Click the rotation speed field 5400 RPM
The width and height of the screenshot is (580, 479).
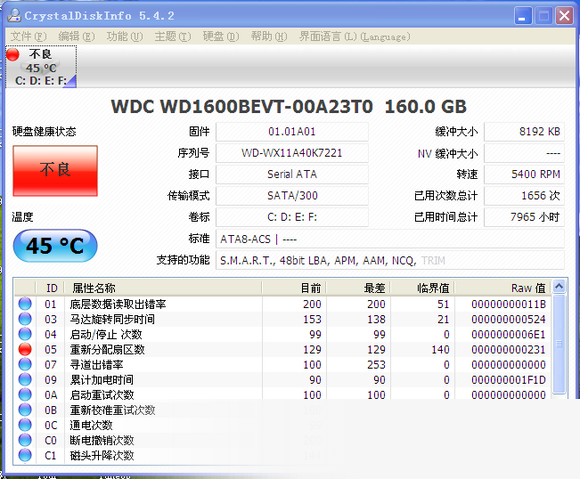click(524, 174)
